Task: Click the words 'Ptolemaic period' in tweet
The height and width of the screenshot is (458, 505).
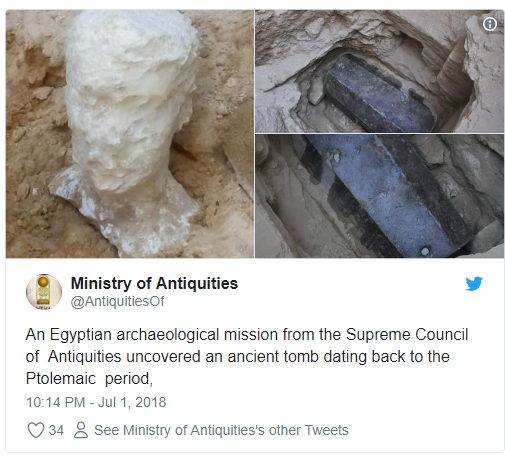Action: click(87, 379)
